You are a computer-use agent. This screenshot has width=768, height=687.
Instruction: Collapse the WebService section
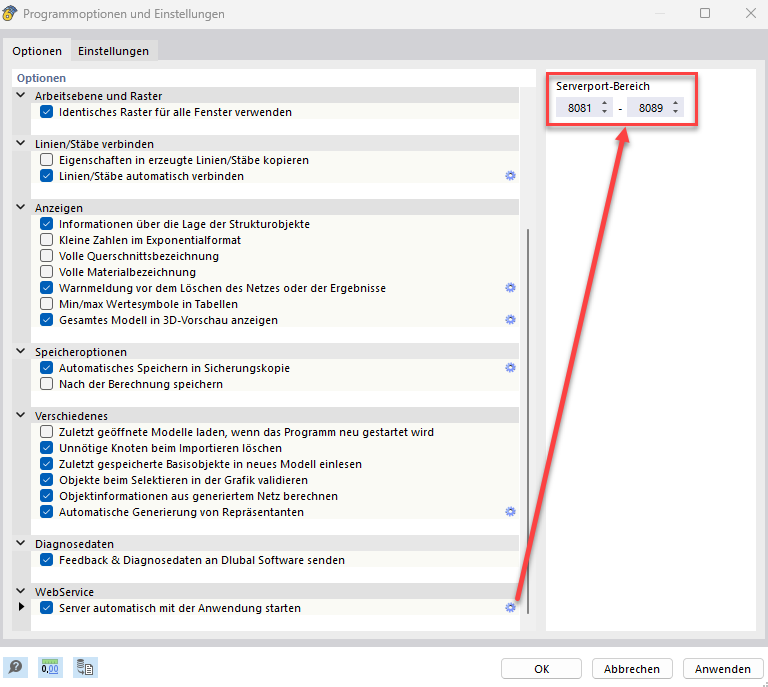point(21,591)
